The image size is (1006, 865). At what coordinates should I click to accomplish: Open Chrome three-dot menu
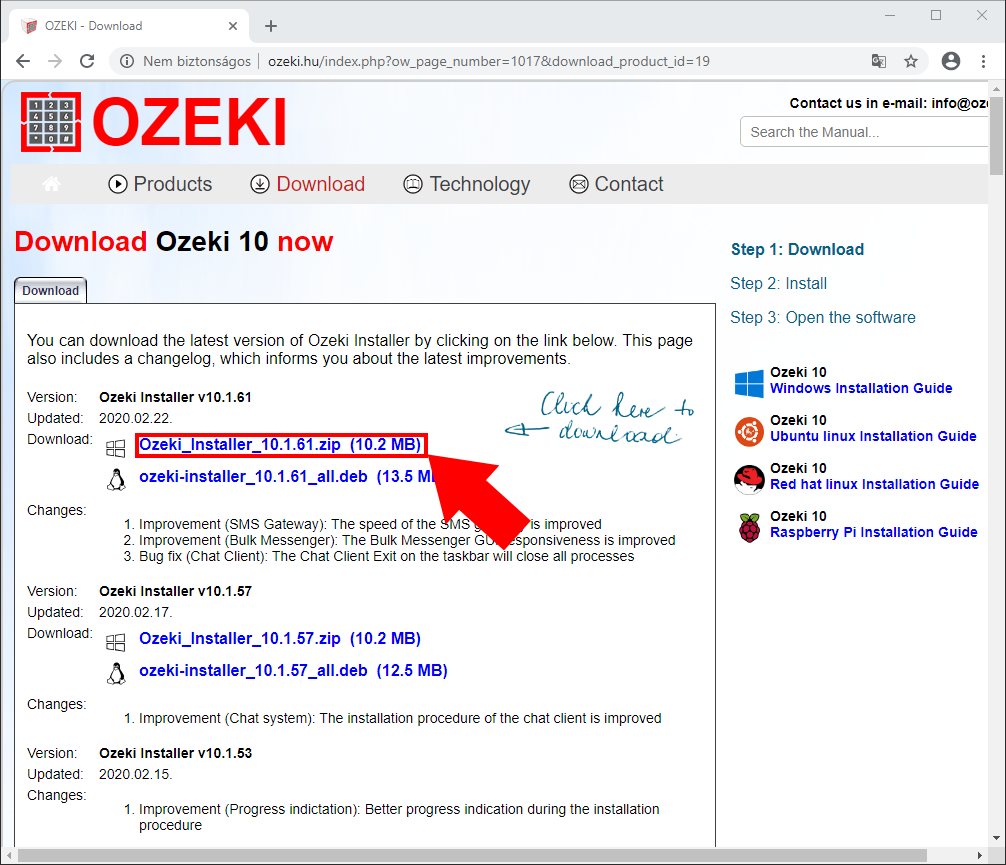pyautogui.click(x=983, y=61)
